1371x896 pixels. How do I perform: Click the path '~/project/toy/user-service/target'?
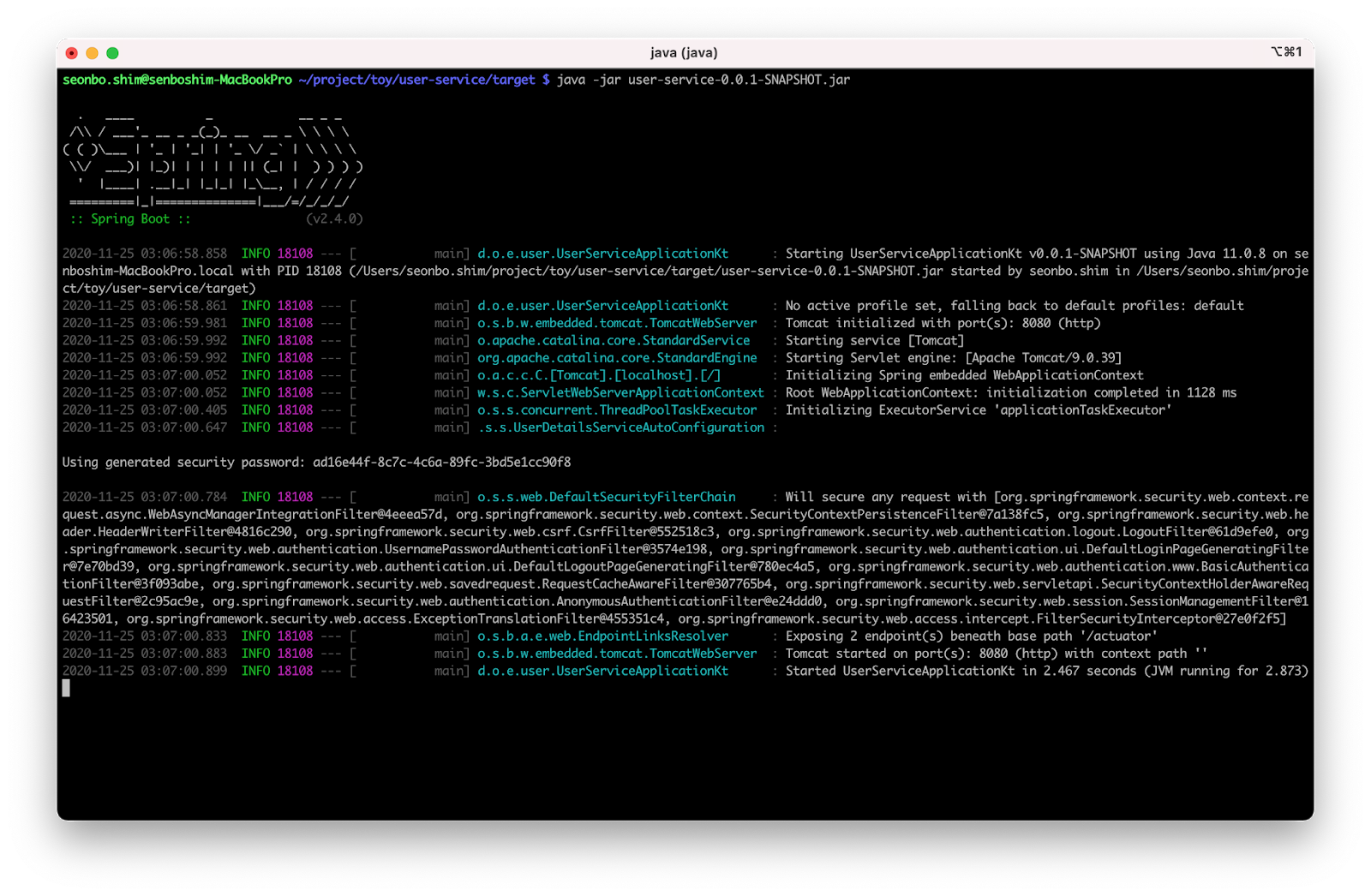click(416, 80)
